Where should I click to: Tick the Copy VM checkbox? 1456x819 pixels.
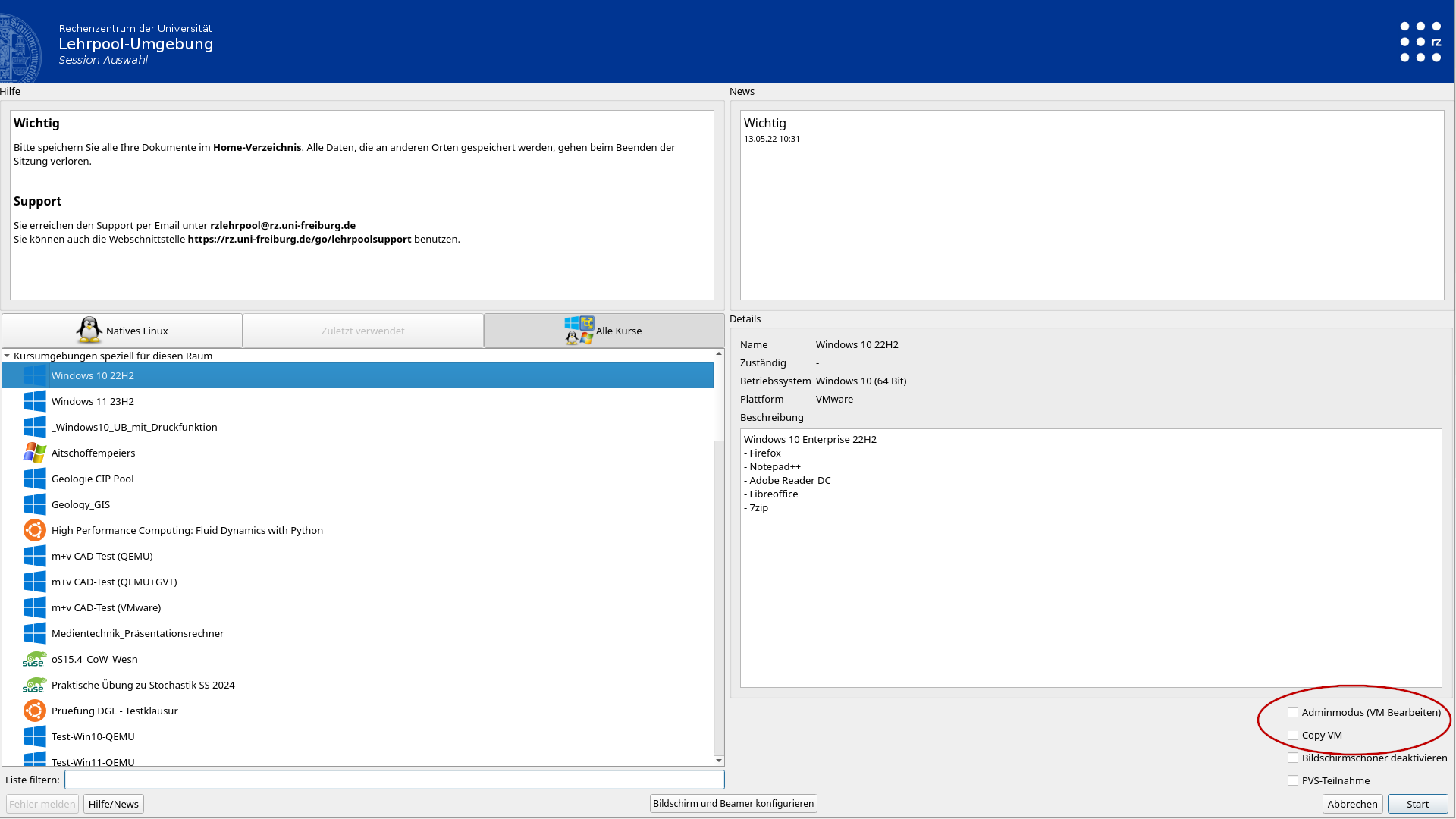point(1293,735)
